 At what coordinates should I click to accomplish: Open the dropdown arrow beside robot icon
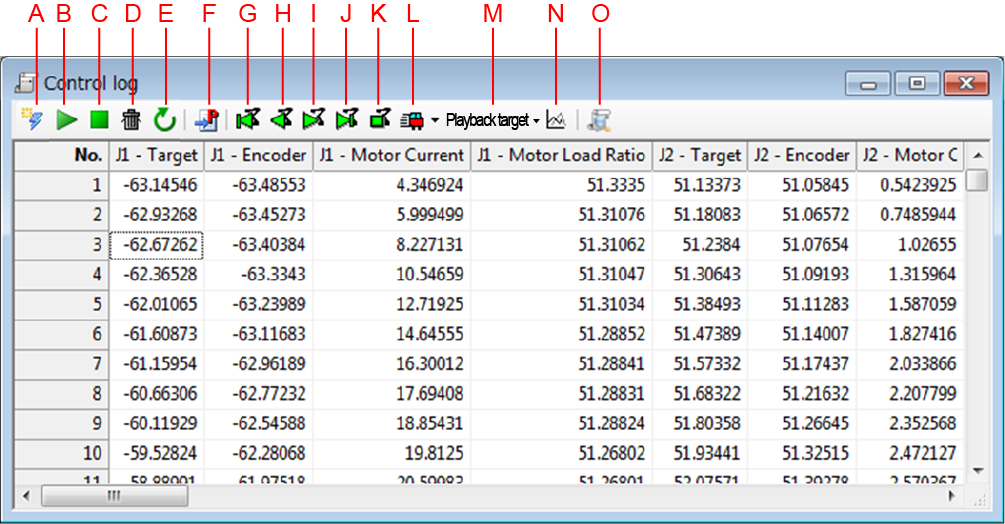point(435,121)
